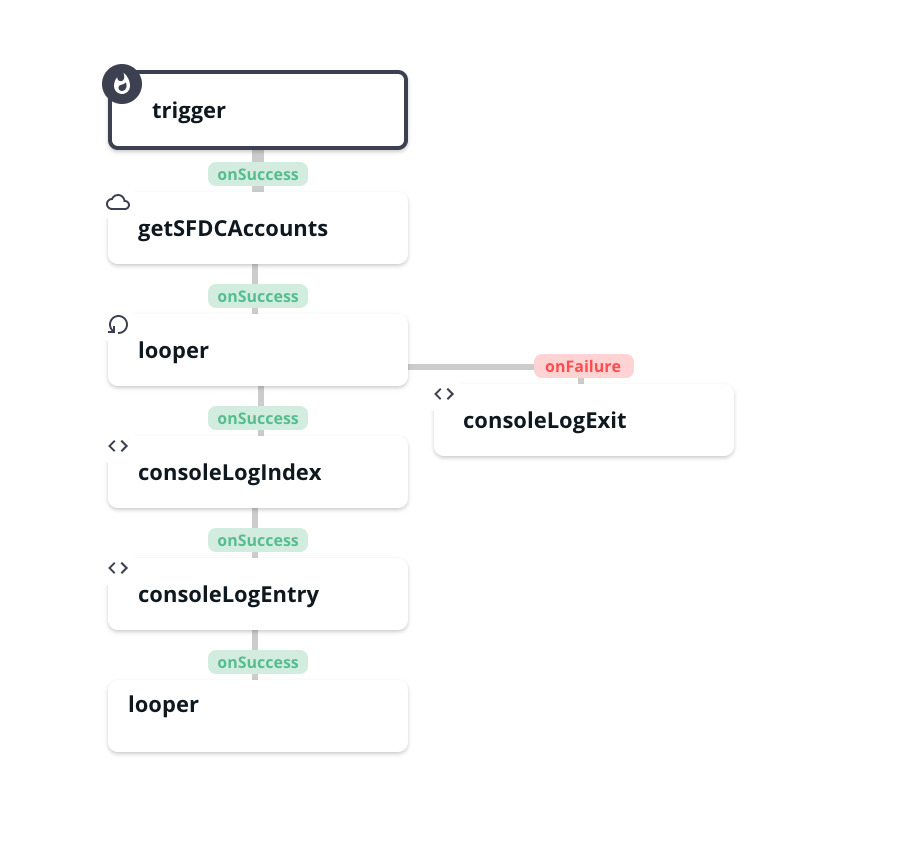This screenshot has width=910, height=846.
Task: Open the consoleLogEntry step
Action: (x=258, y=594)
